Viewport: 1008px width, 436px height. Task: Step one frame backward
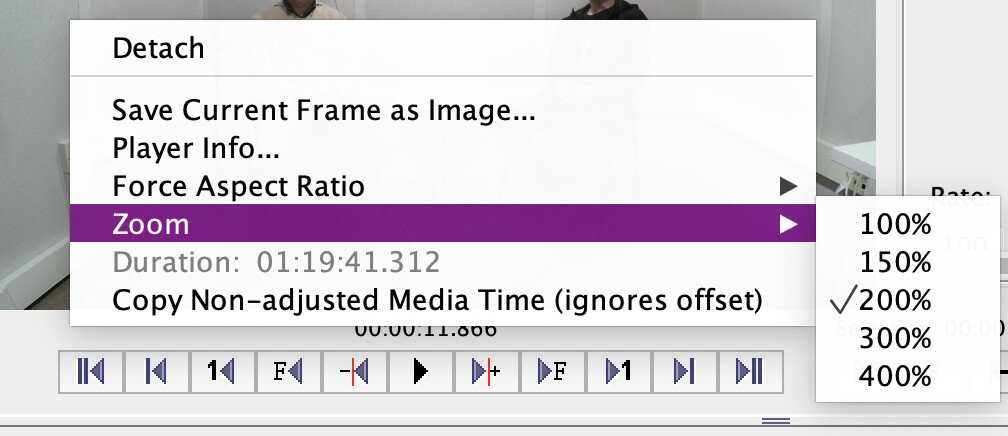click(x=288, y=372)
